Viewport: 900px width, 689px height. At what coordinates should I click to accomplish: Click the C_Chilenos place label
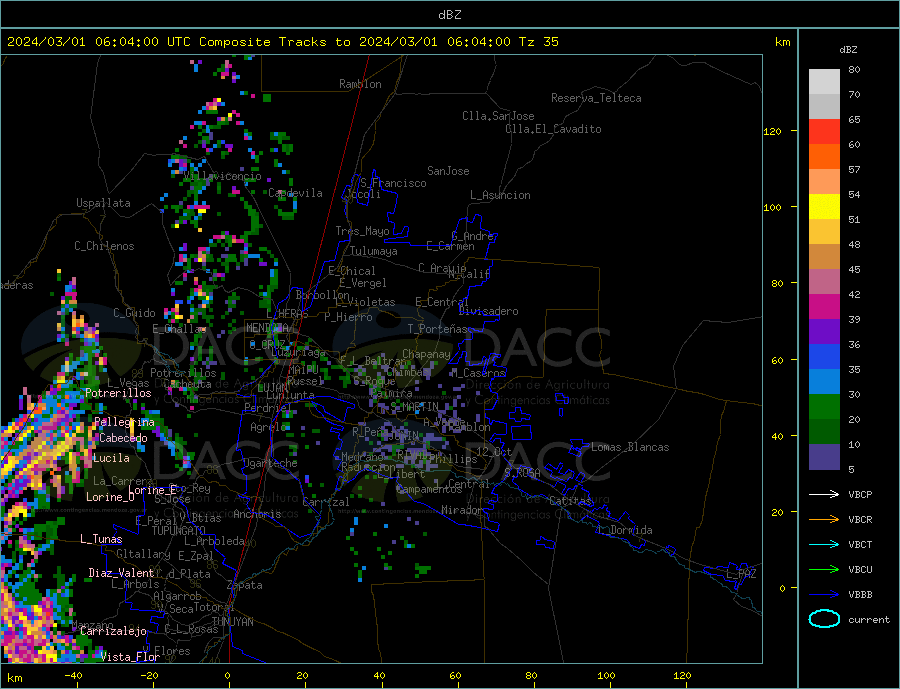[104, 246]
